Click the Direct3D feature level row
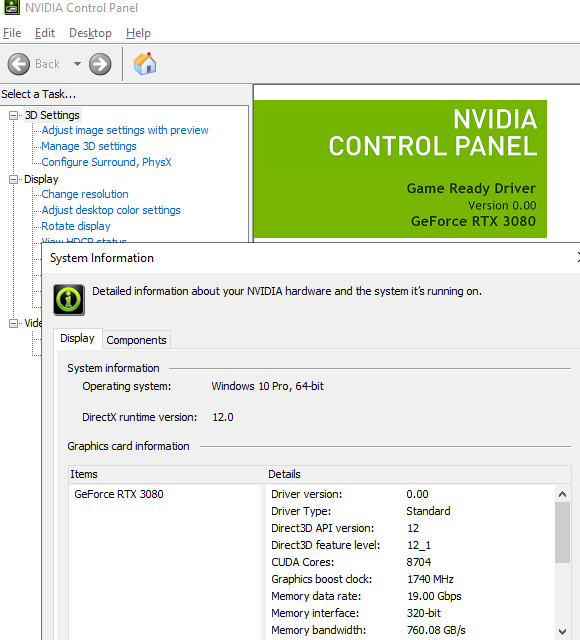 [x=411, y=545]
